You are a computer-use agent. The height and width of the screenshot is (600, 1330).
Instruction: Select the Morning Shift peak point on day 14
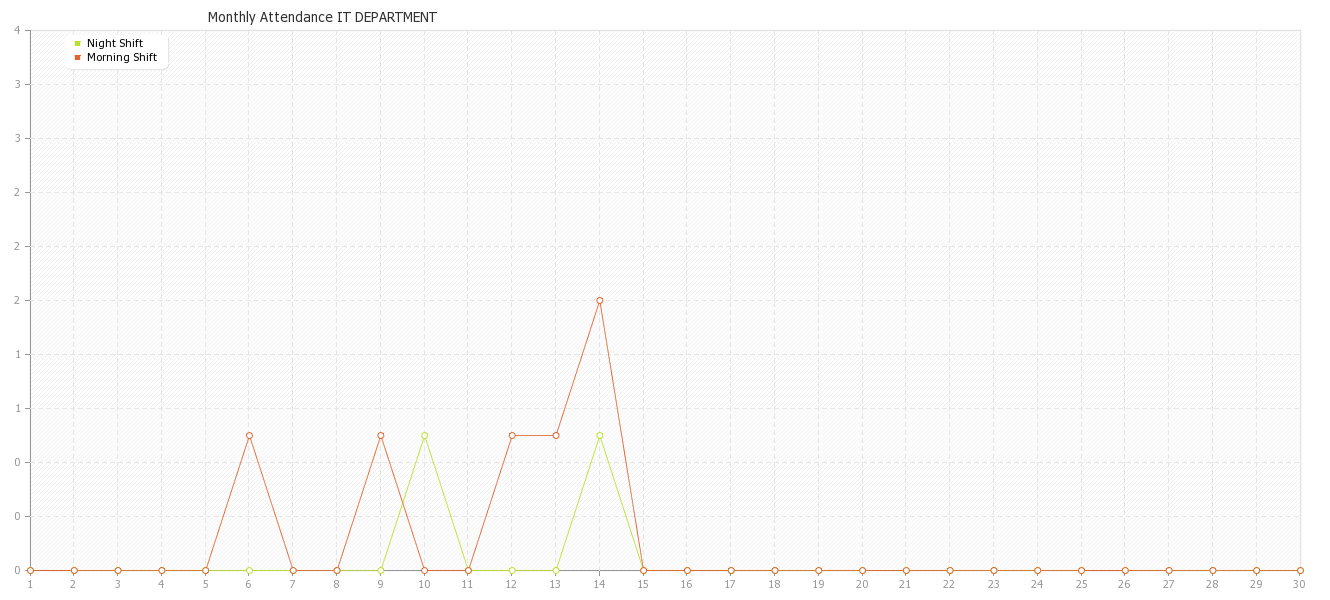pyautogui.click(x=599, y=300)
